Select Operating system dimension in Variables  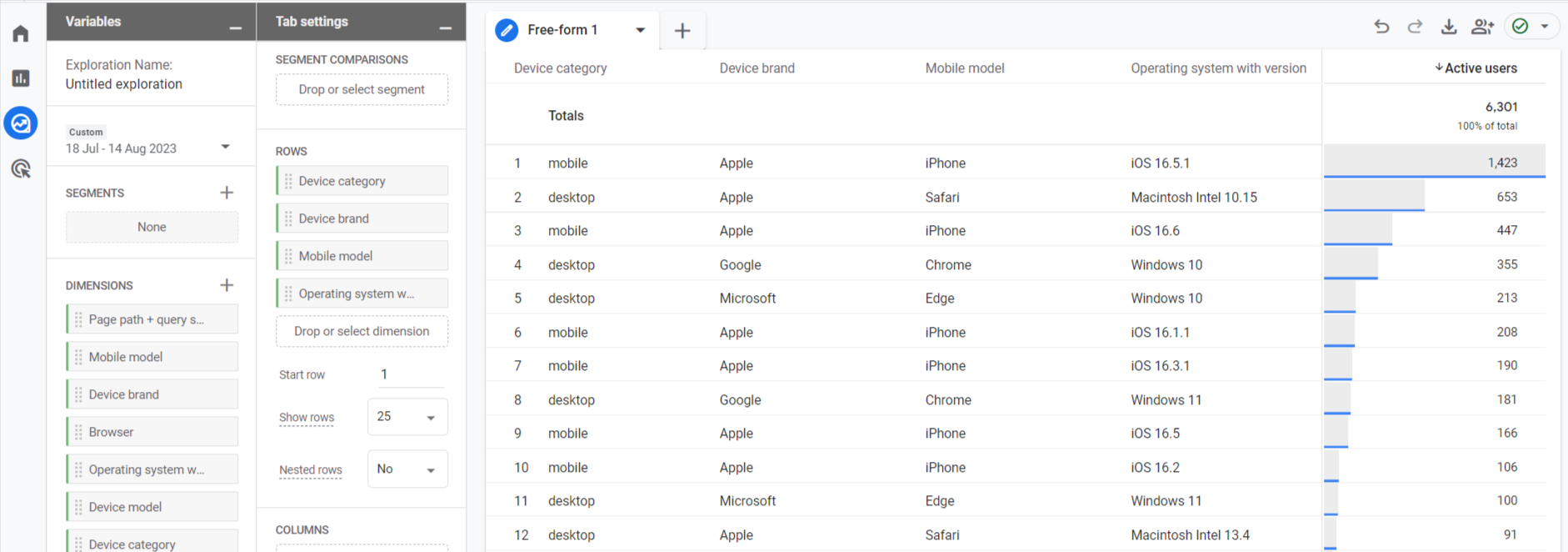click(x=152, y=469)
